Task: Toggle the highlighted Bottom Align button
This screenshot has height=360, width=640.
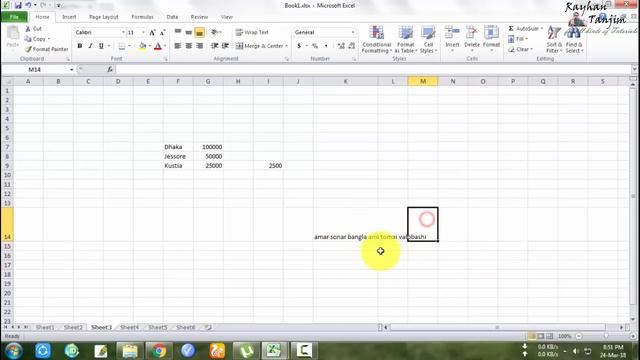Action: (199, 32)
